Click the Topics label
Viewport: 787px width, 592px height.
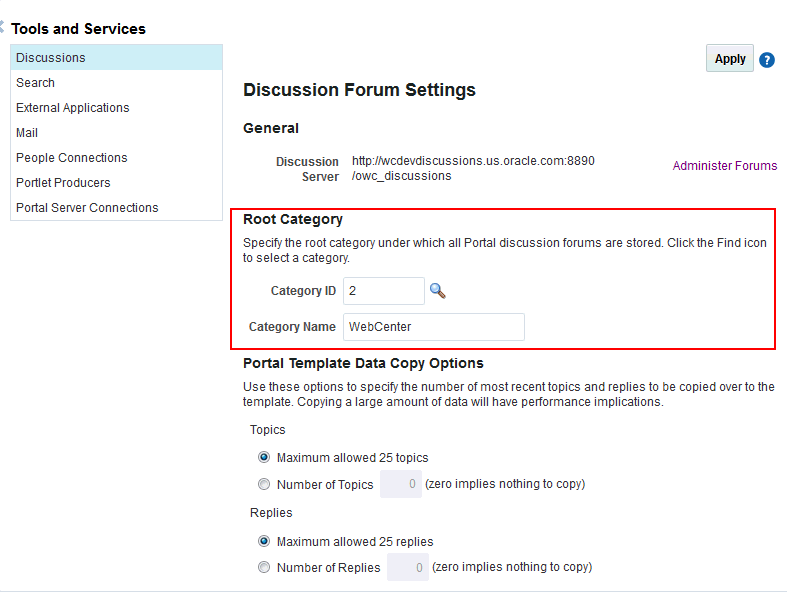[x=268, y=430]
